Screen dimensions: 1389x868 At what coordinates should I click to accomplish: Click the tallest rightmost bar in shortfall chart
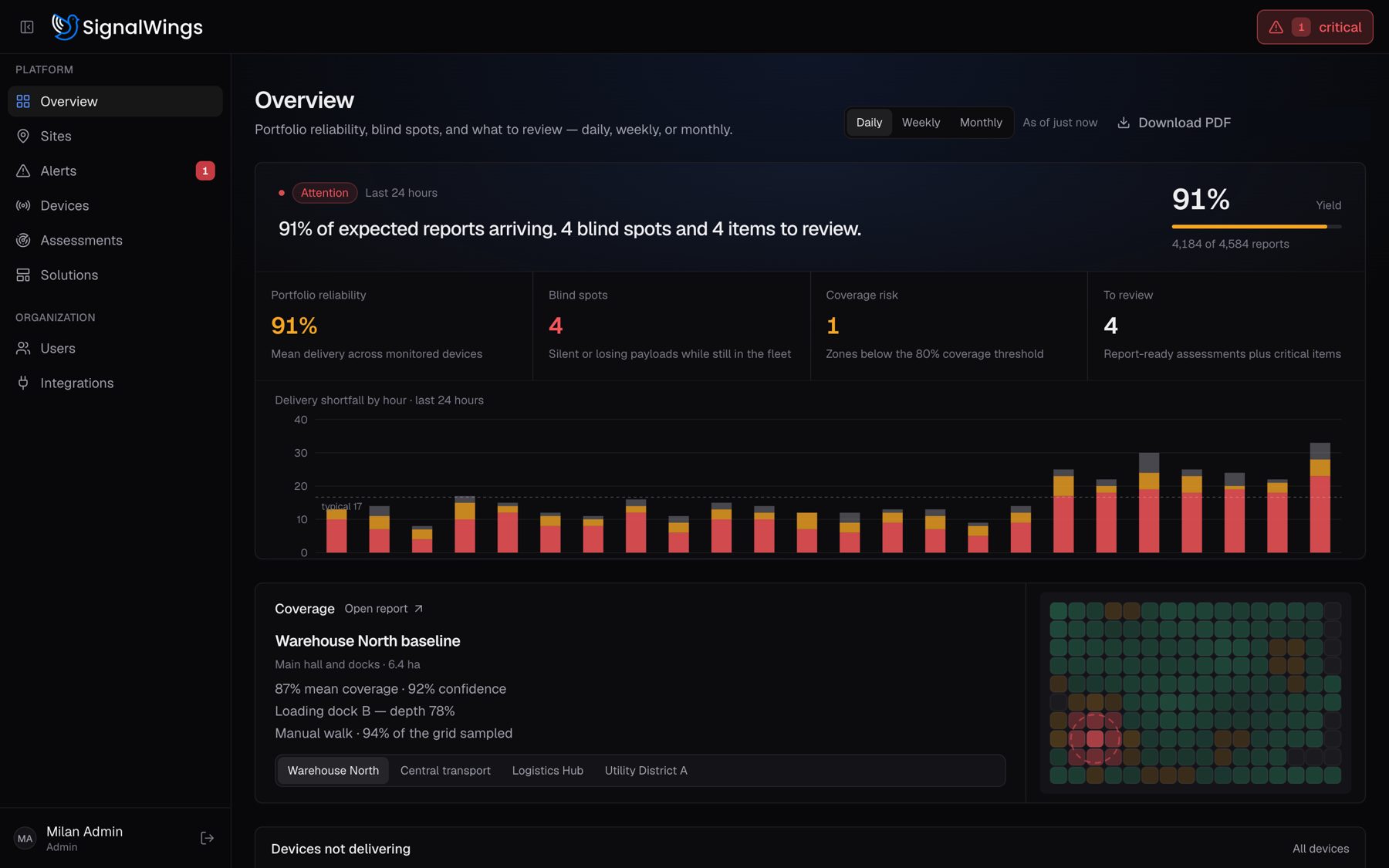[1320, 498]
